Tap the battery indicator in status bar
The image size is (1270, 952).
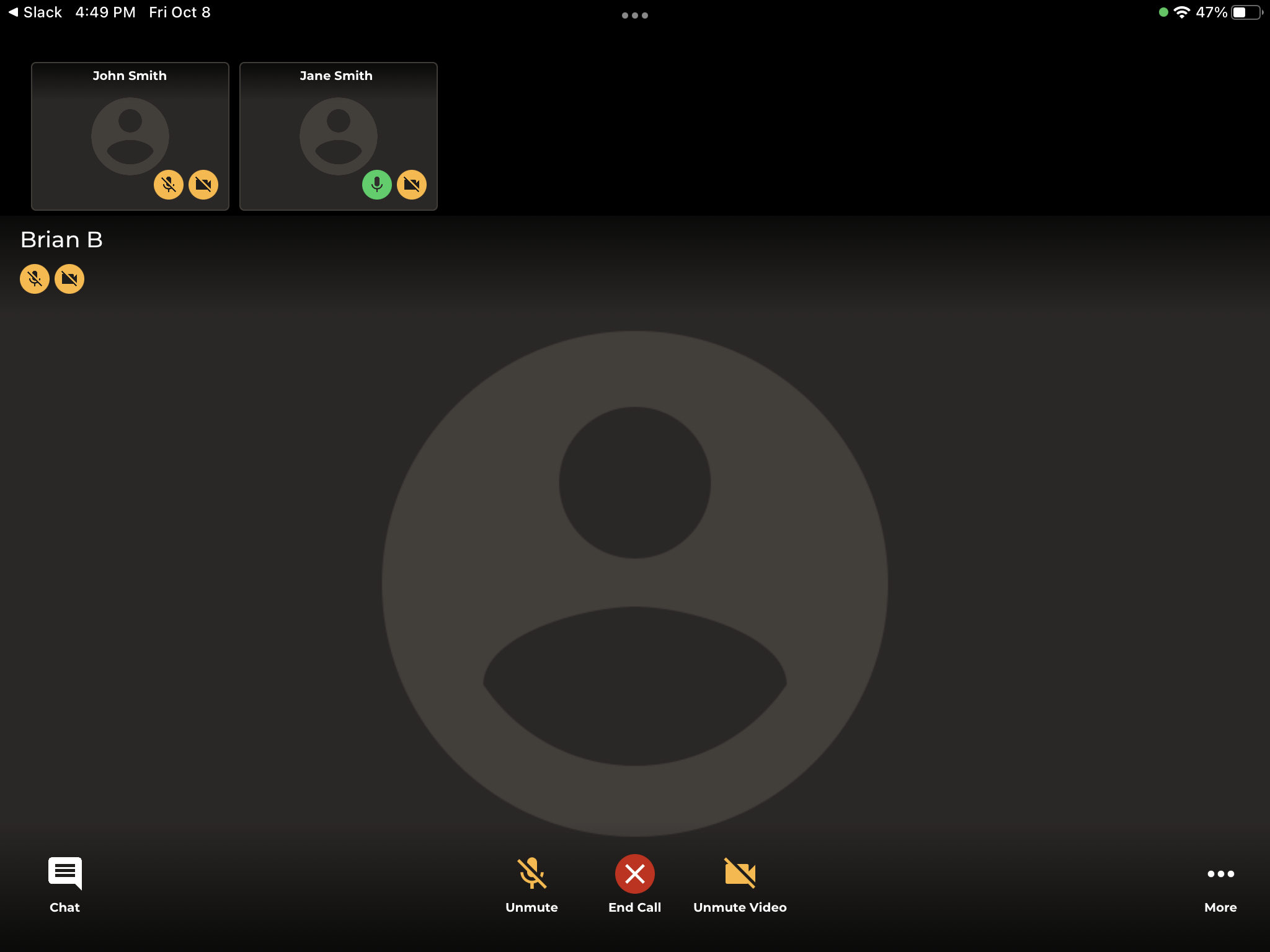tap(1246, 12)
